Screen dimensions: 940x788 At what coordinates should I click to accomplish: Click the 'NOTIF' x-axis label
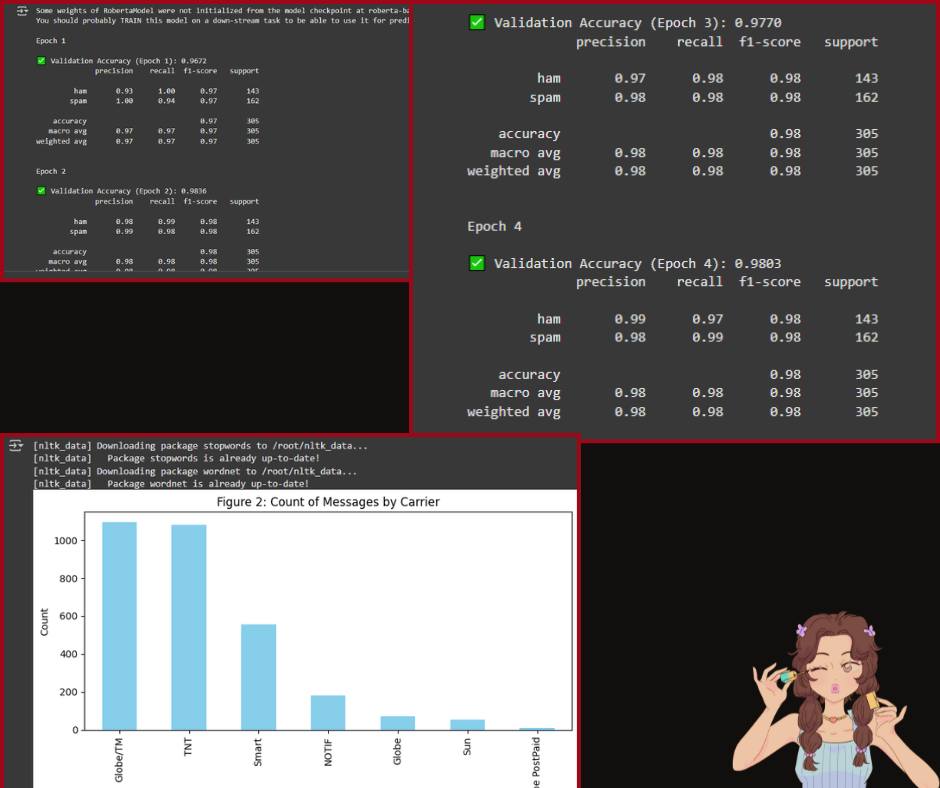pos(328,752)
